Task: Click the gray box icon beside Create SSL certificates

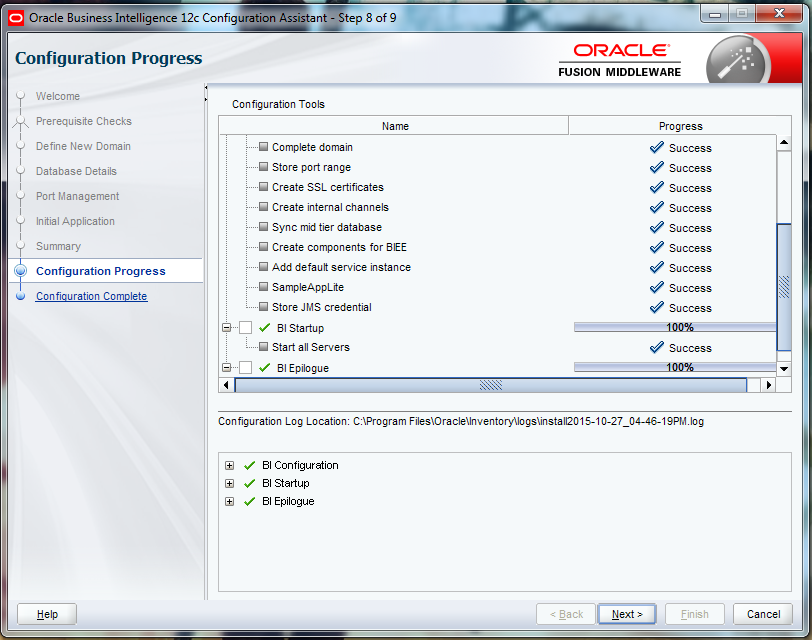Action: point(264,186)
